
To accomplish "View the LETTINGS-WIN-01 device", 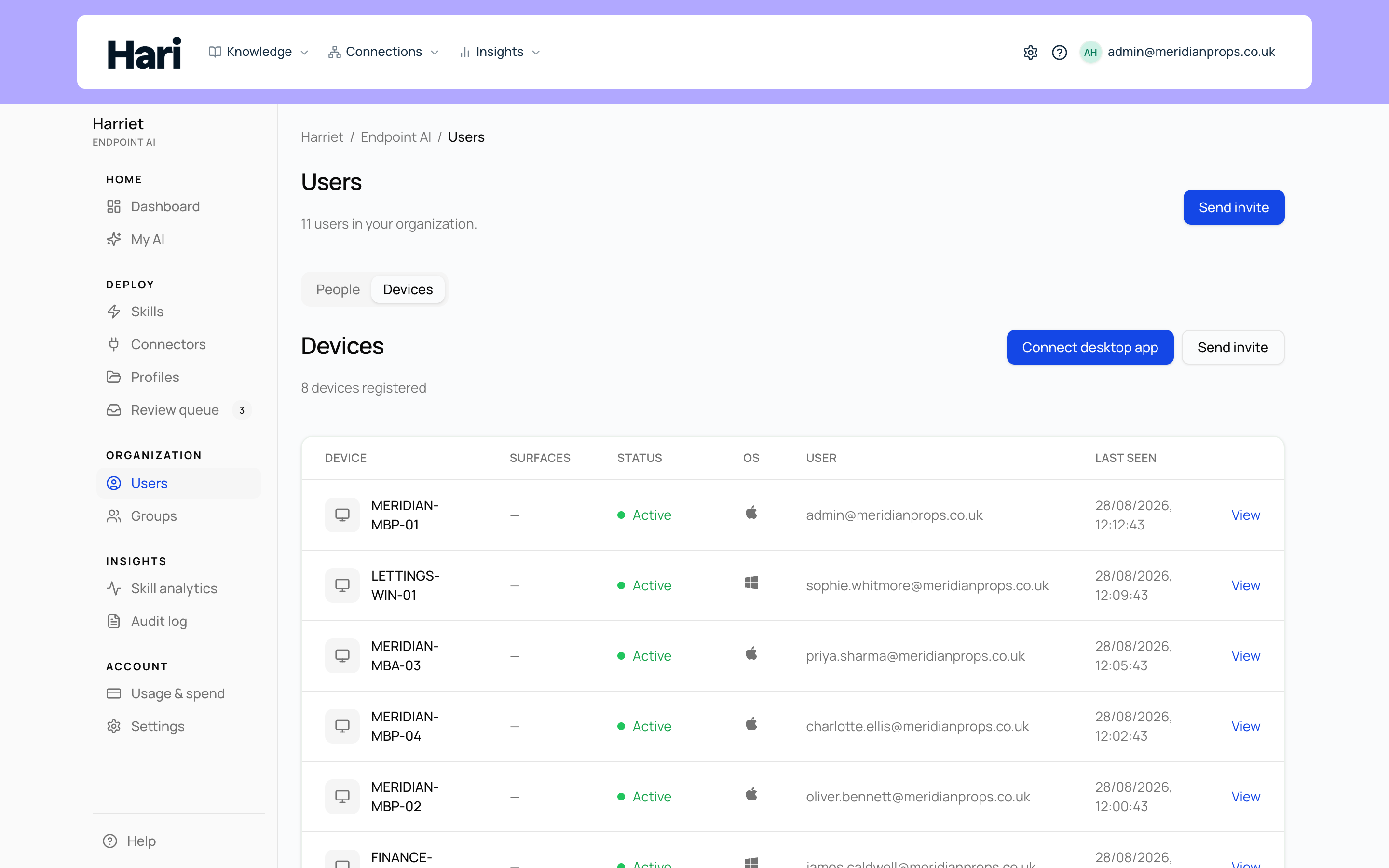I will (x=1245, y=585).
